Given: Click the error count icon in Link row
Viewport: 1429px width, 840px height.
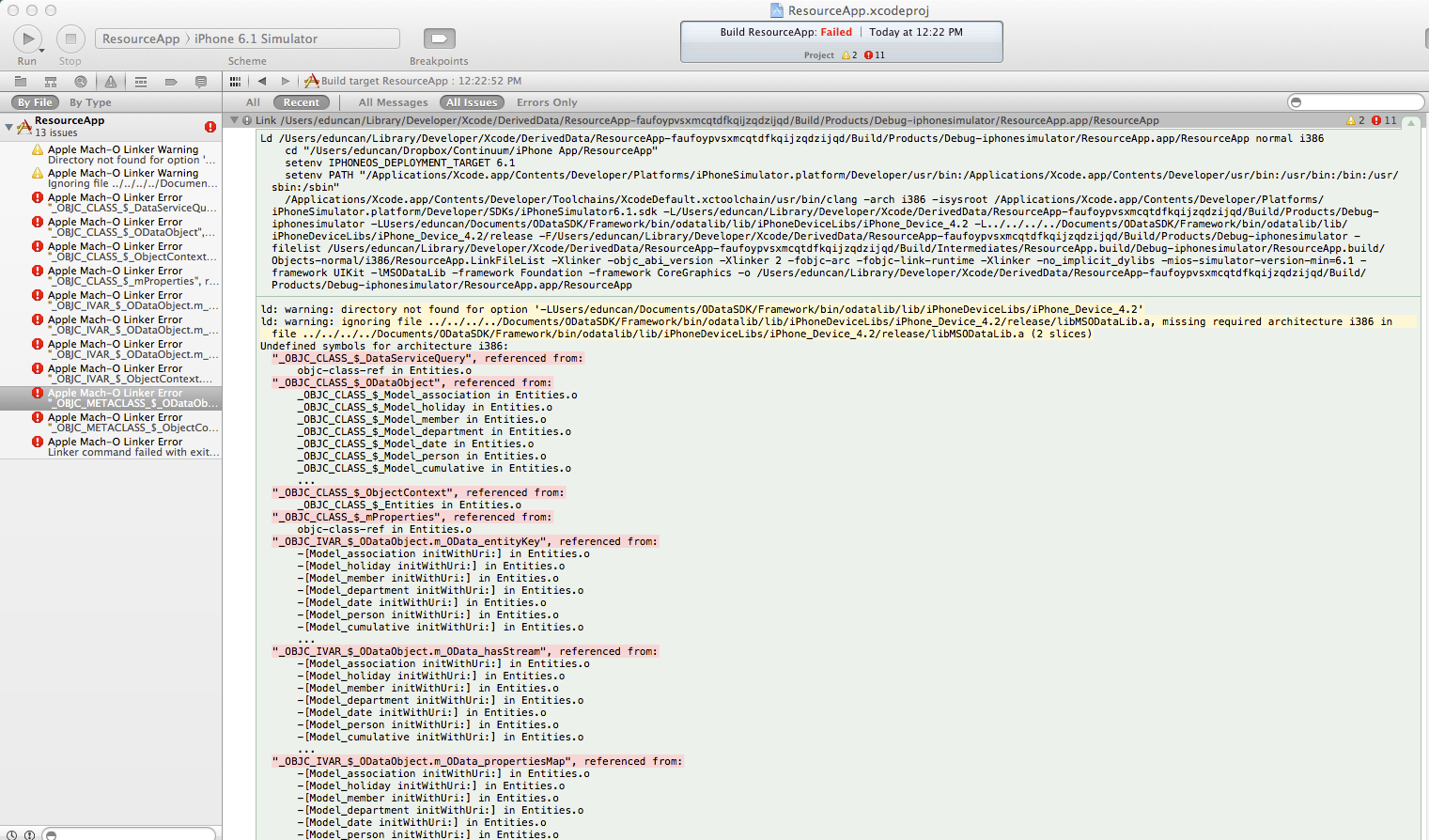Looking at the screenshot, I should [1376, 120].
